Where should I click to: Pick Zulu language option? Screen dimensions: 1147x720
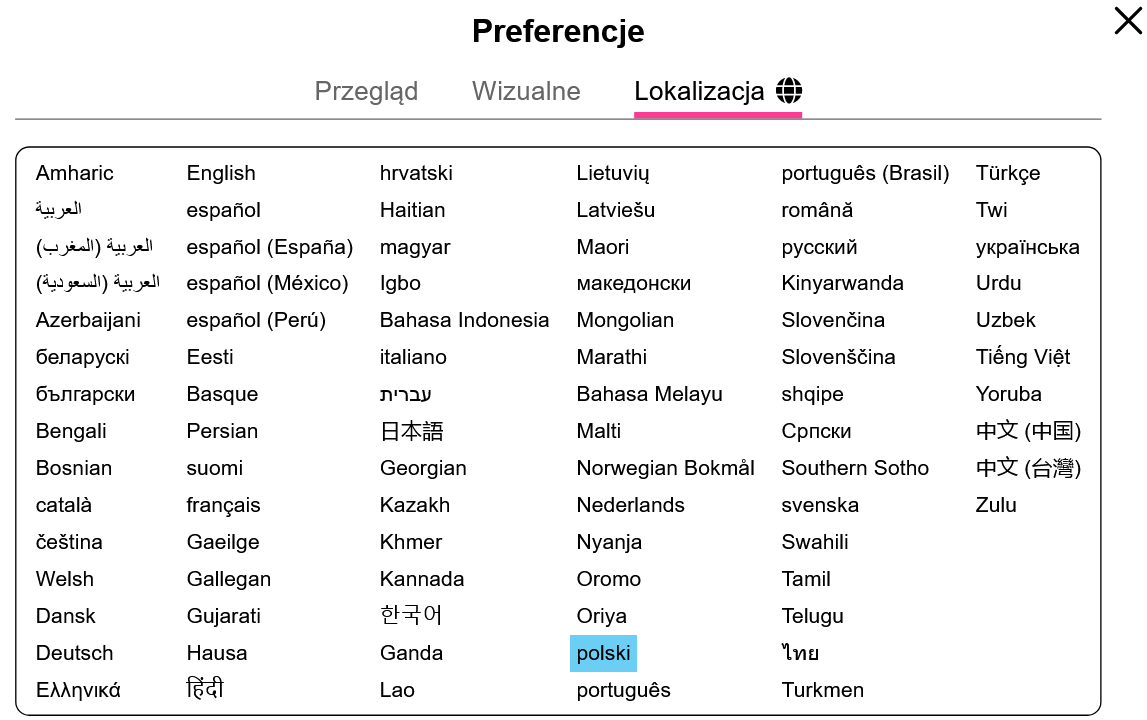[x=996, y=505]
